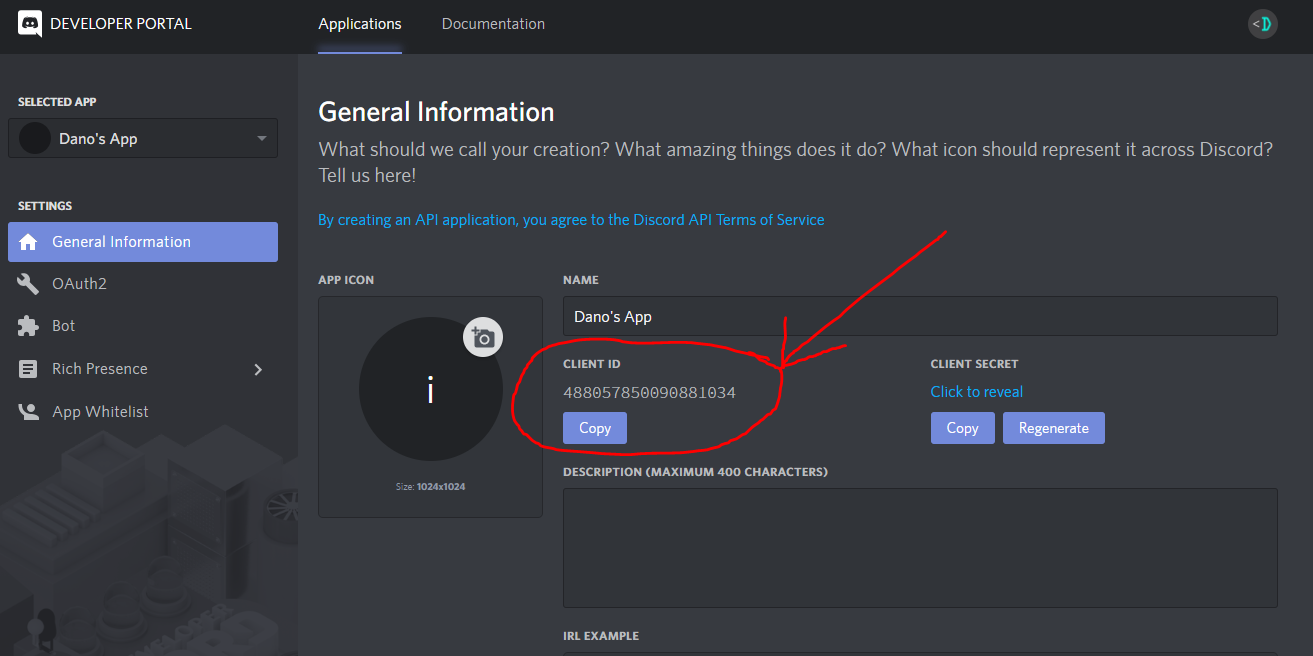This screenshot has height=656, width=1313.
Task: Copy the Client ID
Action: click(x=595, y=428)
